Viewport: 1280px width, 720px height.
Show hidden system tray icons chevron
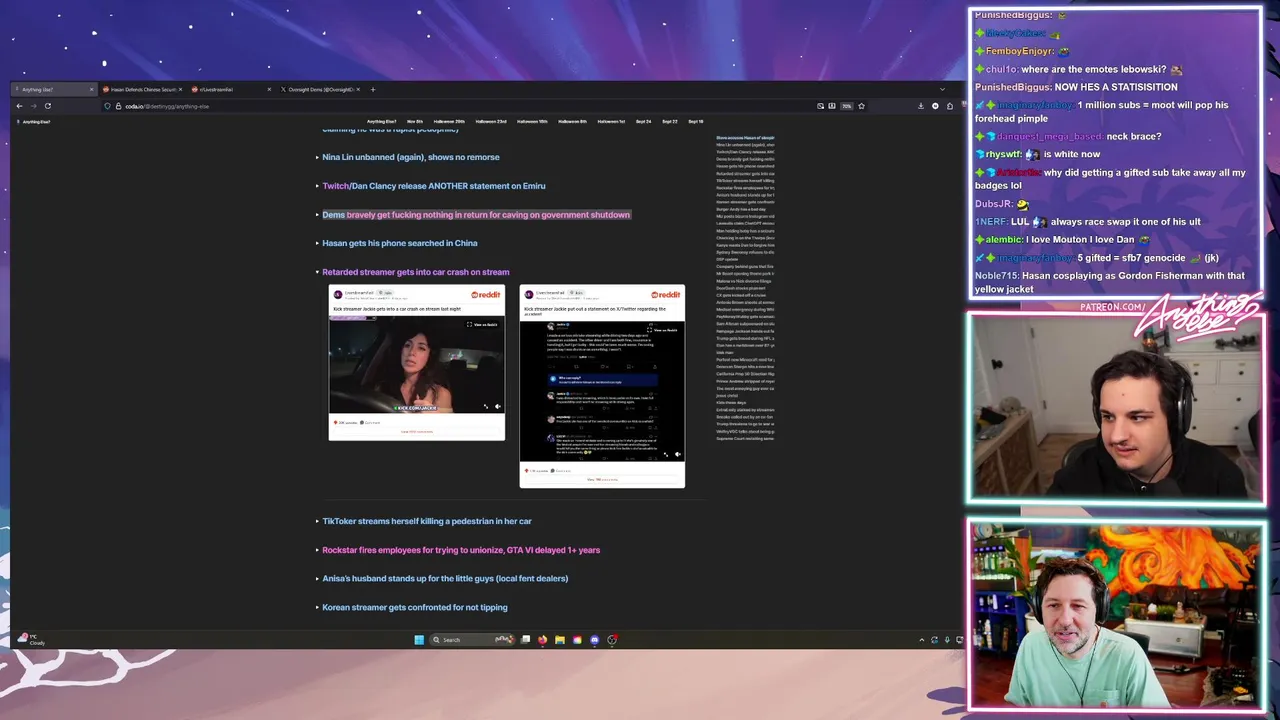click(x=921, y=640)
